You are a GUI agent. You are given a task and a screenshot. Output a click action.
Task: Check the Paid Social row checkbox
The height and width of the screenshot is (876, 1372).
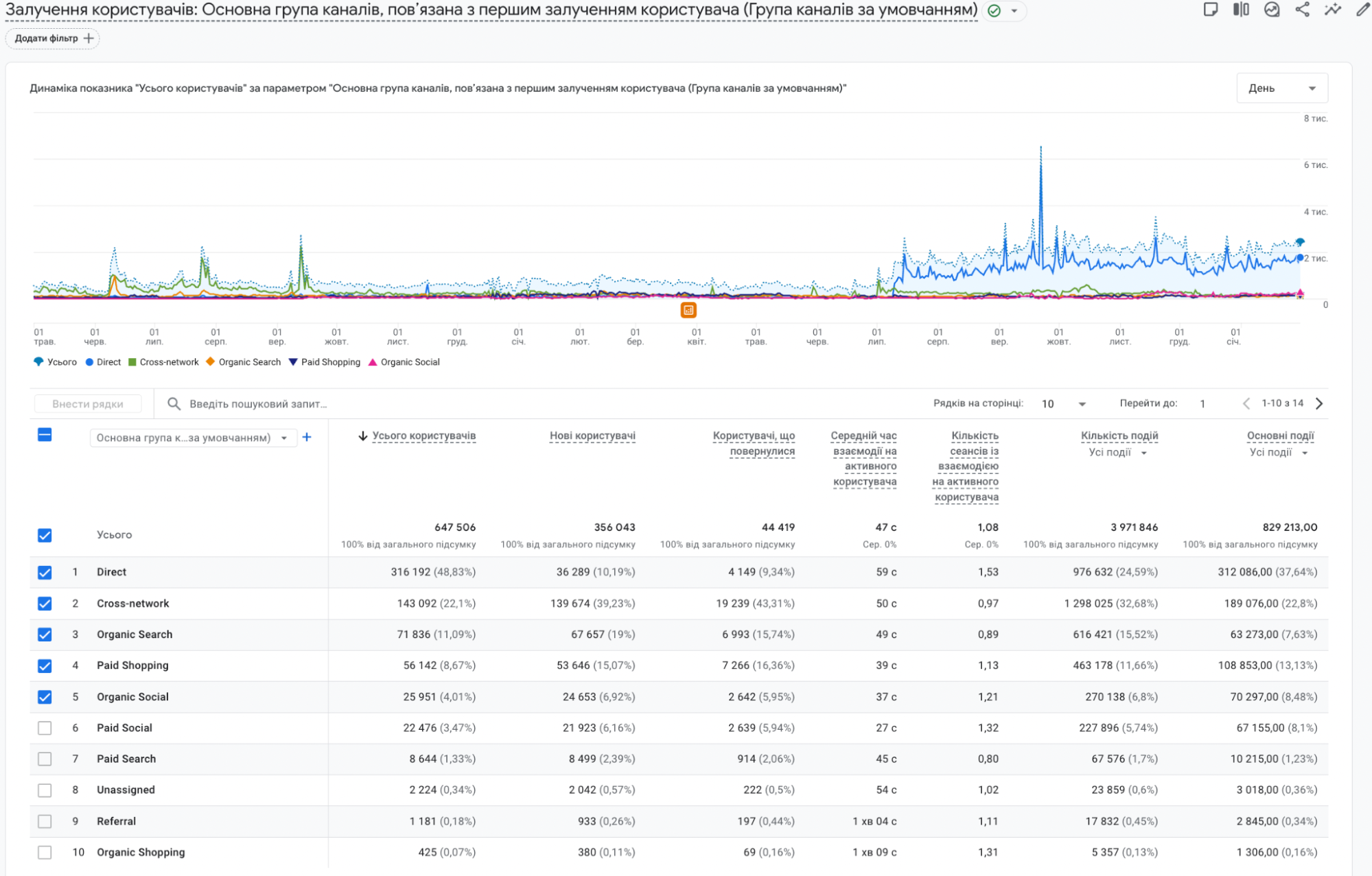[x=45, y=728]
